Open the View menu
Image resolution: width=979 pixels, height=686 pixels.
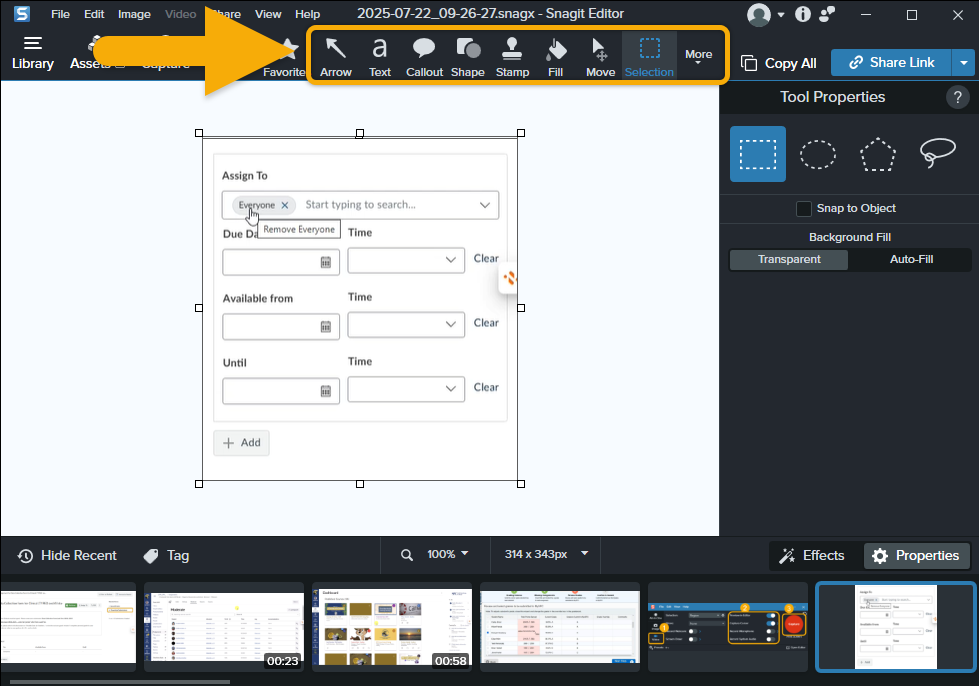point(268,14)
